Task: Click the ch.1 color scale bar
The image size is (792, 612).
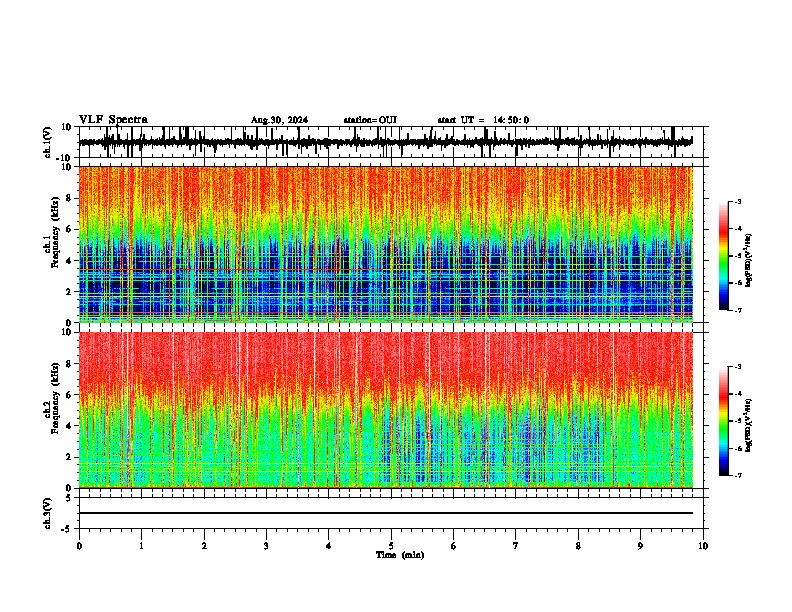Action: click(x=724, y=256)
